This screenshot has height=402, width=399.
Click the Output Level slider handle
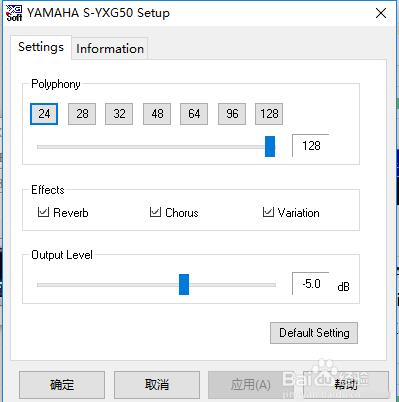(184, 284)
